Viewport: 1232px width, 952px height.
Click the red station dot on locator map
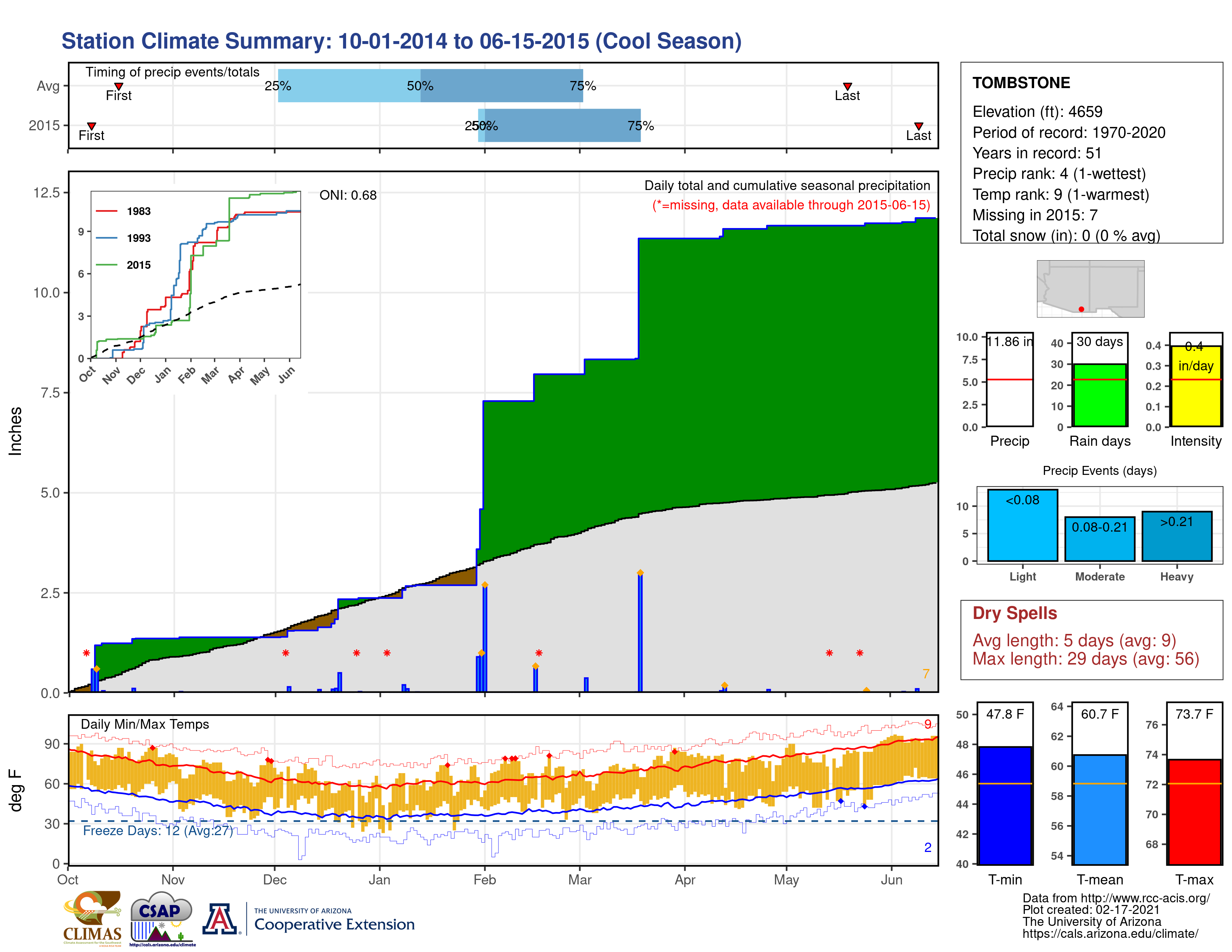tap(1081, 309)
